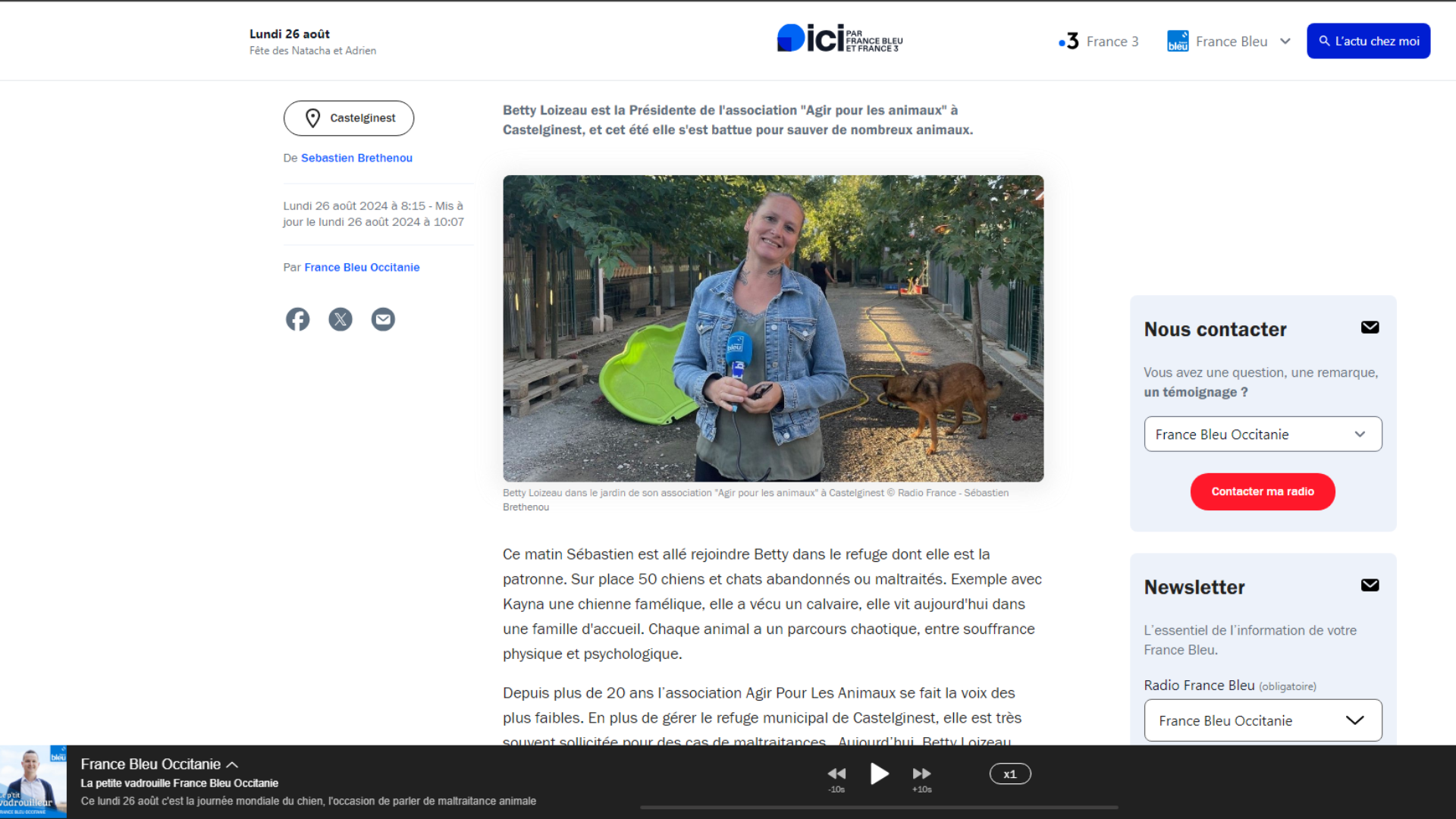This screenshot has width=1456, height=819.
Task: Click the France 3 logo icon
Action: [x=1069, y=41]
